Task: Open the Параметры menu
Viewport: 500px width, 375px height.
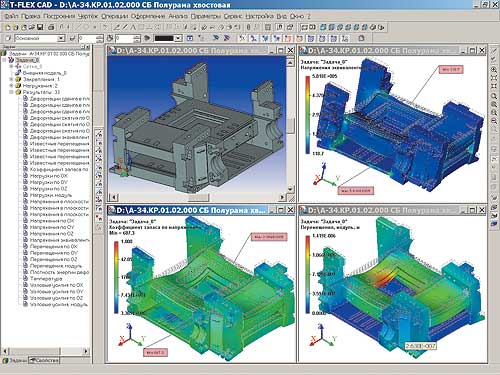Action: point(206,16)
